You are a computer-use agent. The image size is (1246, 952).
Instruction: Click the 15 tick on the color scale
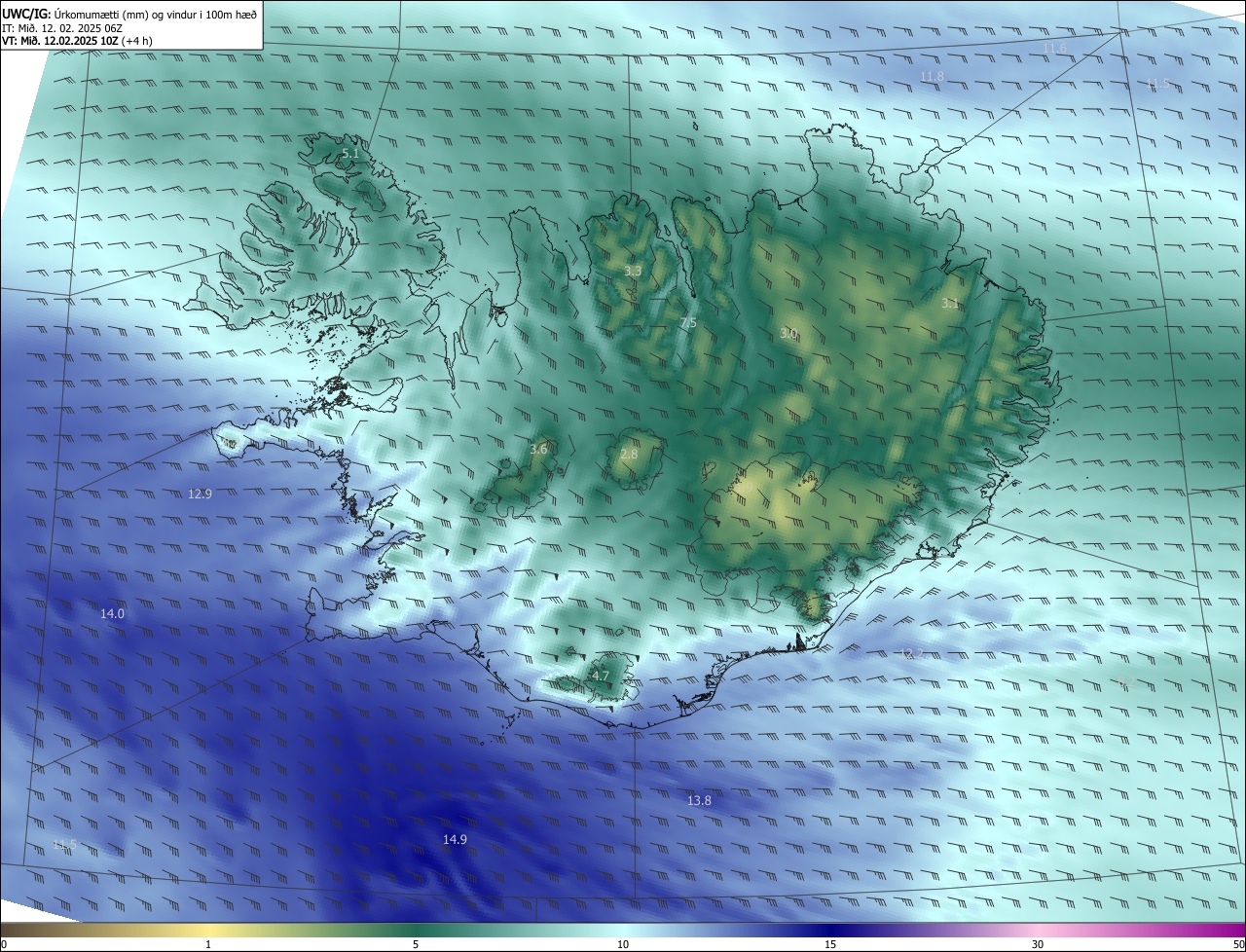(x=830, y=944)
